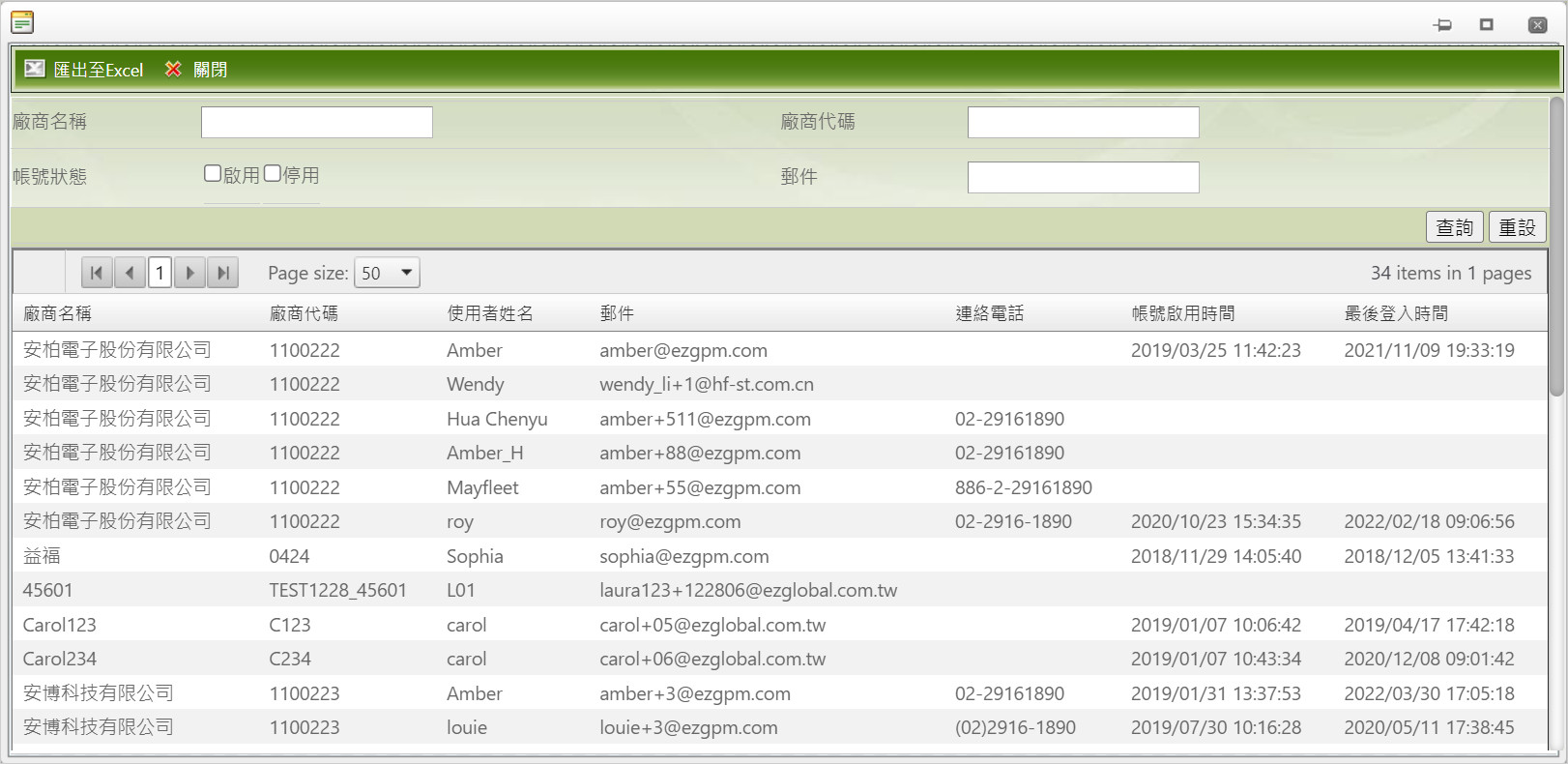Image resolution: width=1568 pixels, height=764 pixels.
Task: Sort by 郵件 column header
Action: [617, 313]
